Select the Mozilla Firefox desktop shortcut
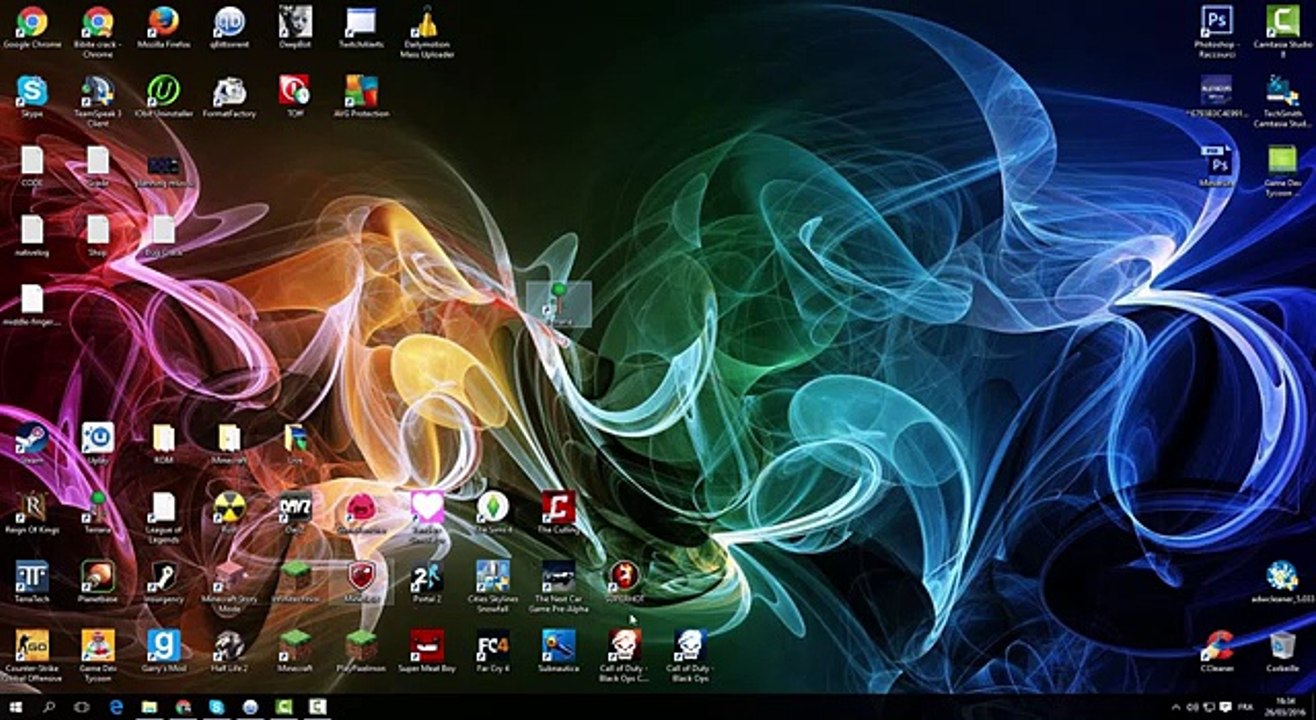This screenshot has width=1316, height=720. [x=163, y=29]
